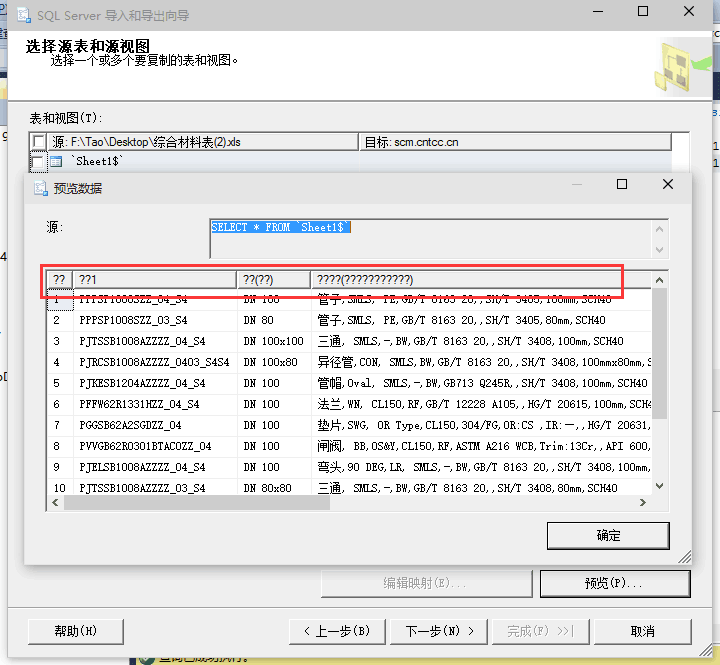Click the SELECT * FROM query text box
Viewport: 720px width, 665px height.
(432, 239)
